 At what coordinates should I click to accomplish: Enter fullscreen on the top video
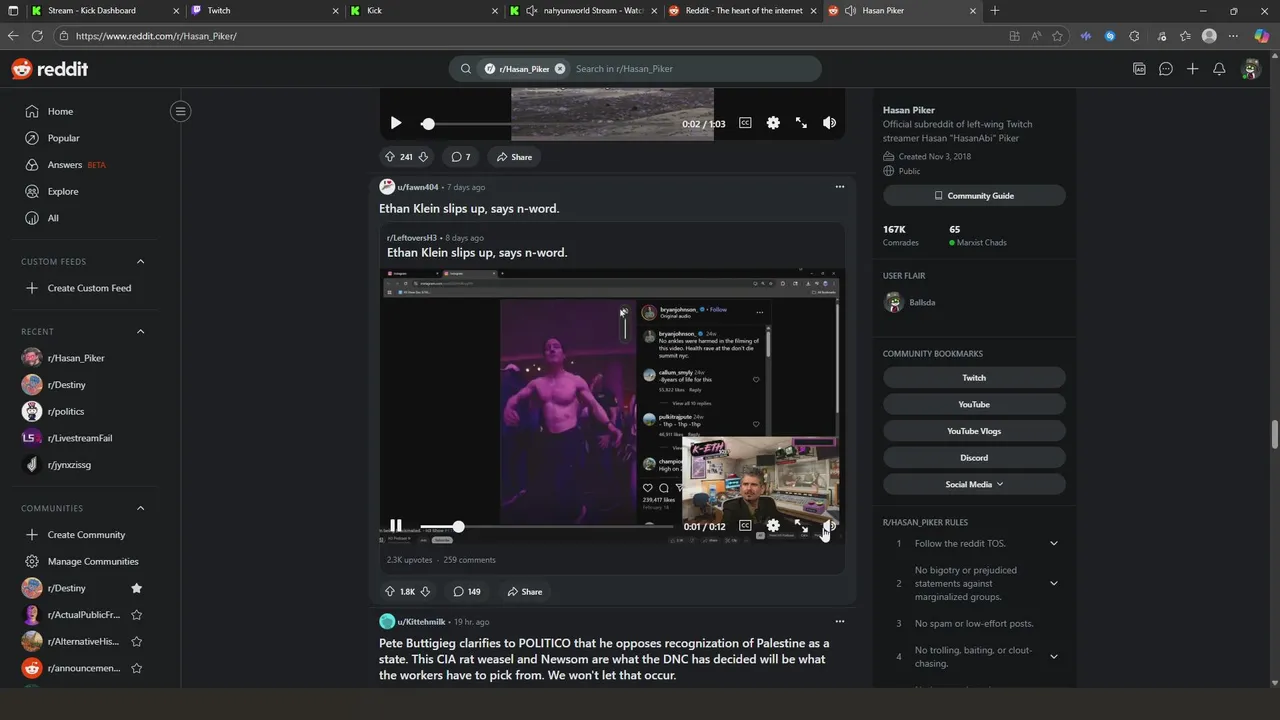point(801,123)
